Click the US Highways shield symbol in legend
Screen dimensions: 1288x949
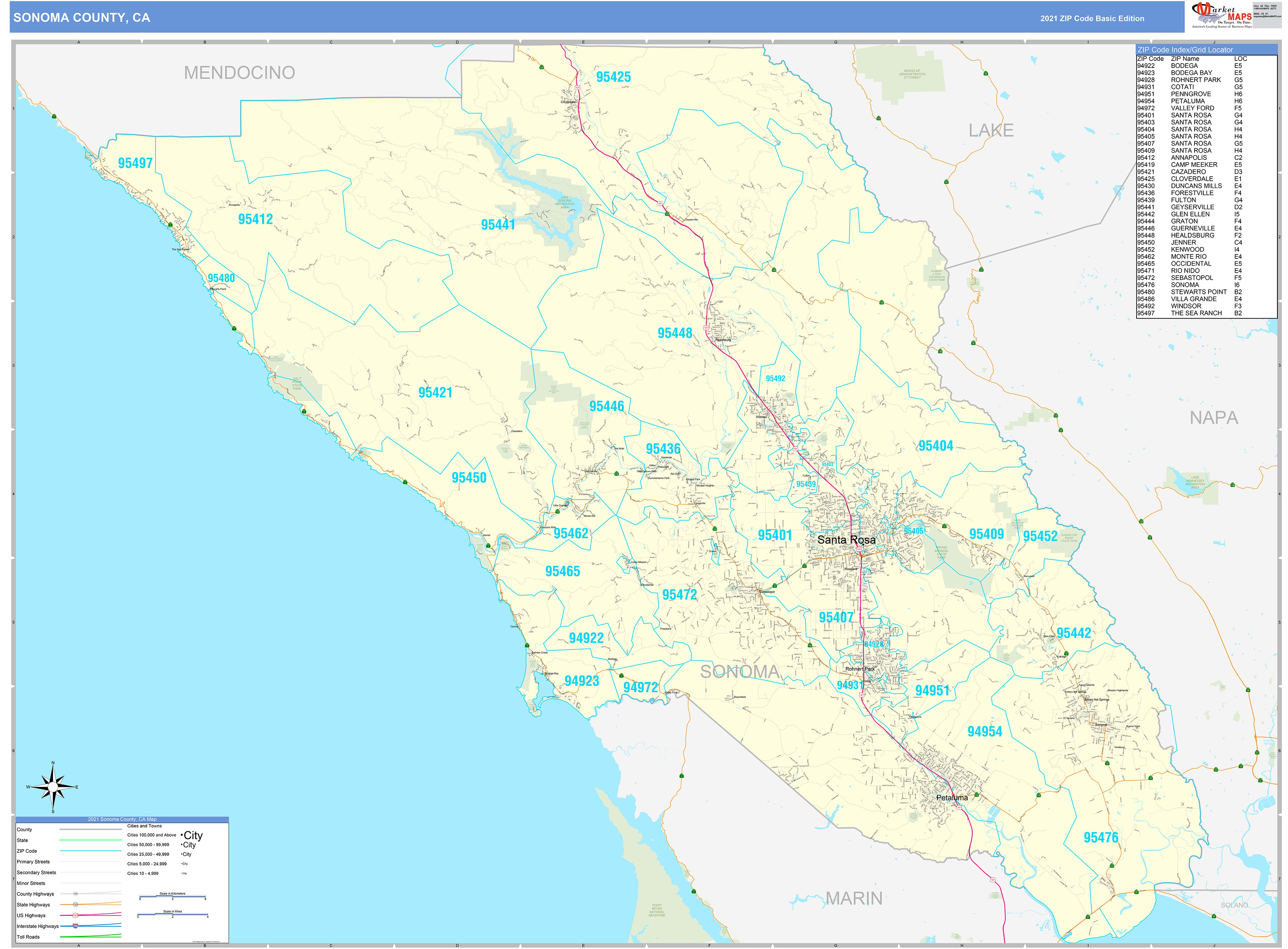[x=75, y=916]
